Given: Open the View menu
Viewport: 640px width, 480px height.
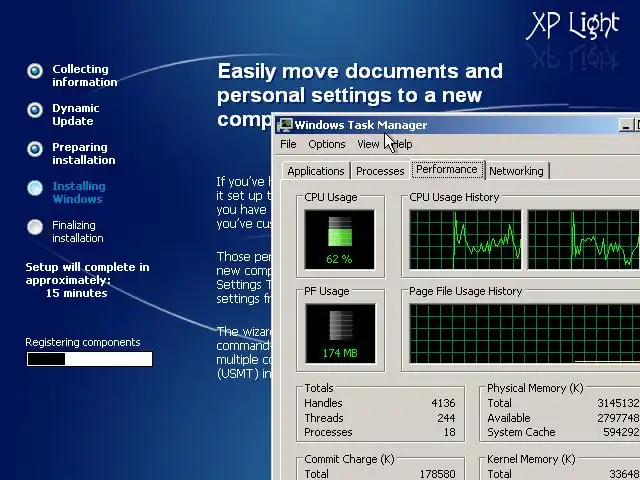Looking at the screenshot, I should tap(368, 144).
